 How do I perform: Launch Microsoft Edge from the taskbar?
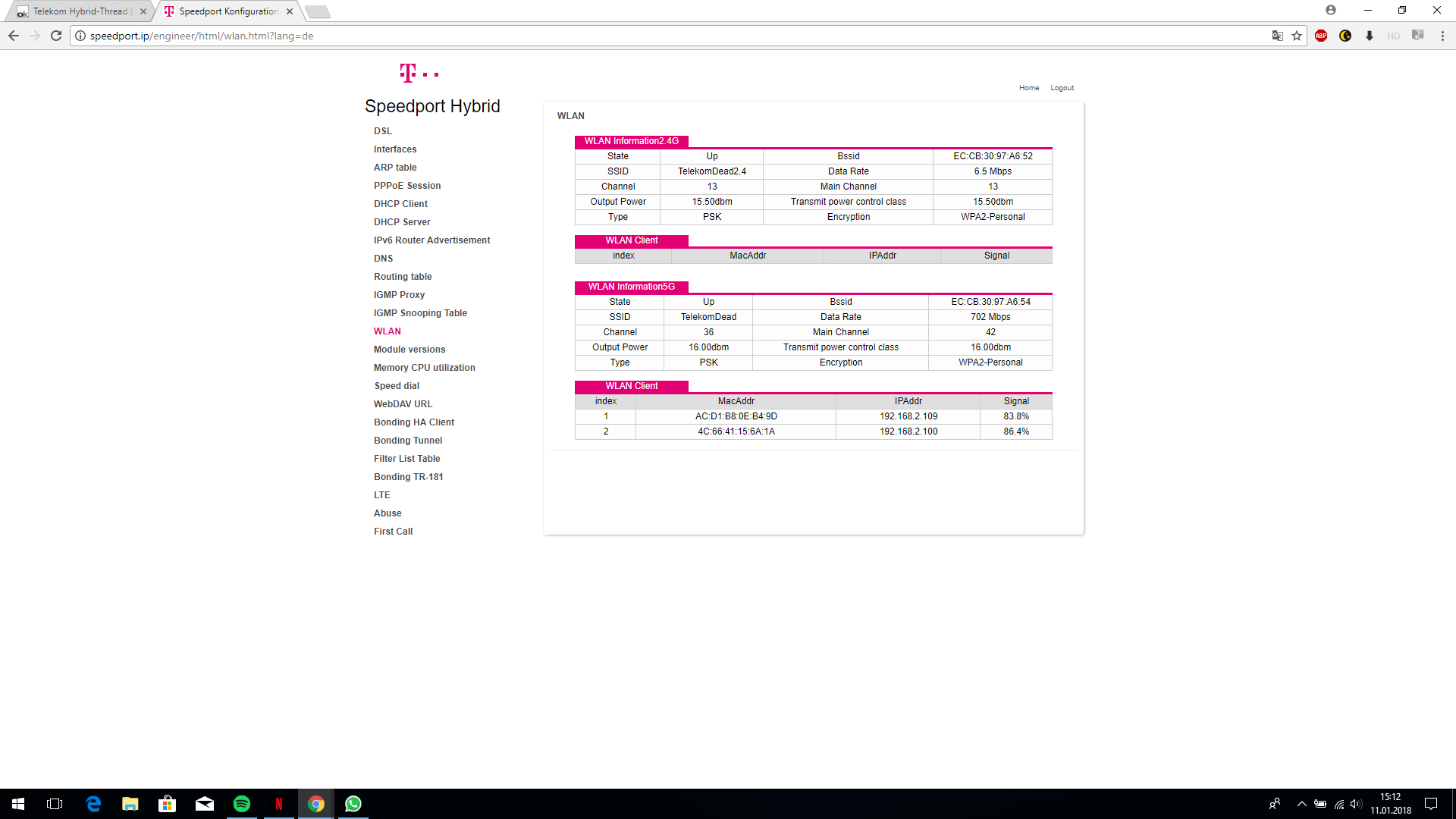pyautogui.click(x=93, y=804)
